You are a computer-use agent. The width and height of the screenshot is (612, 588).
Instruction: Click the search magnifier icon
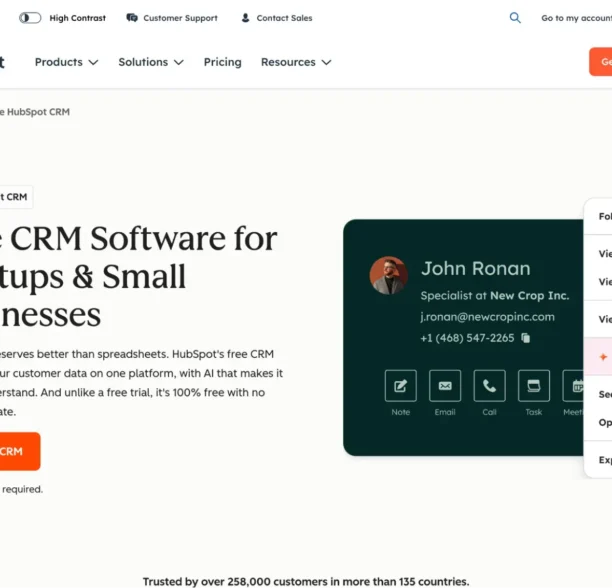(x=515, y=18)
